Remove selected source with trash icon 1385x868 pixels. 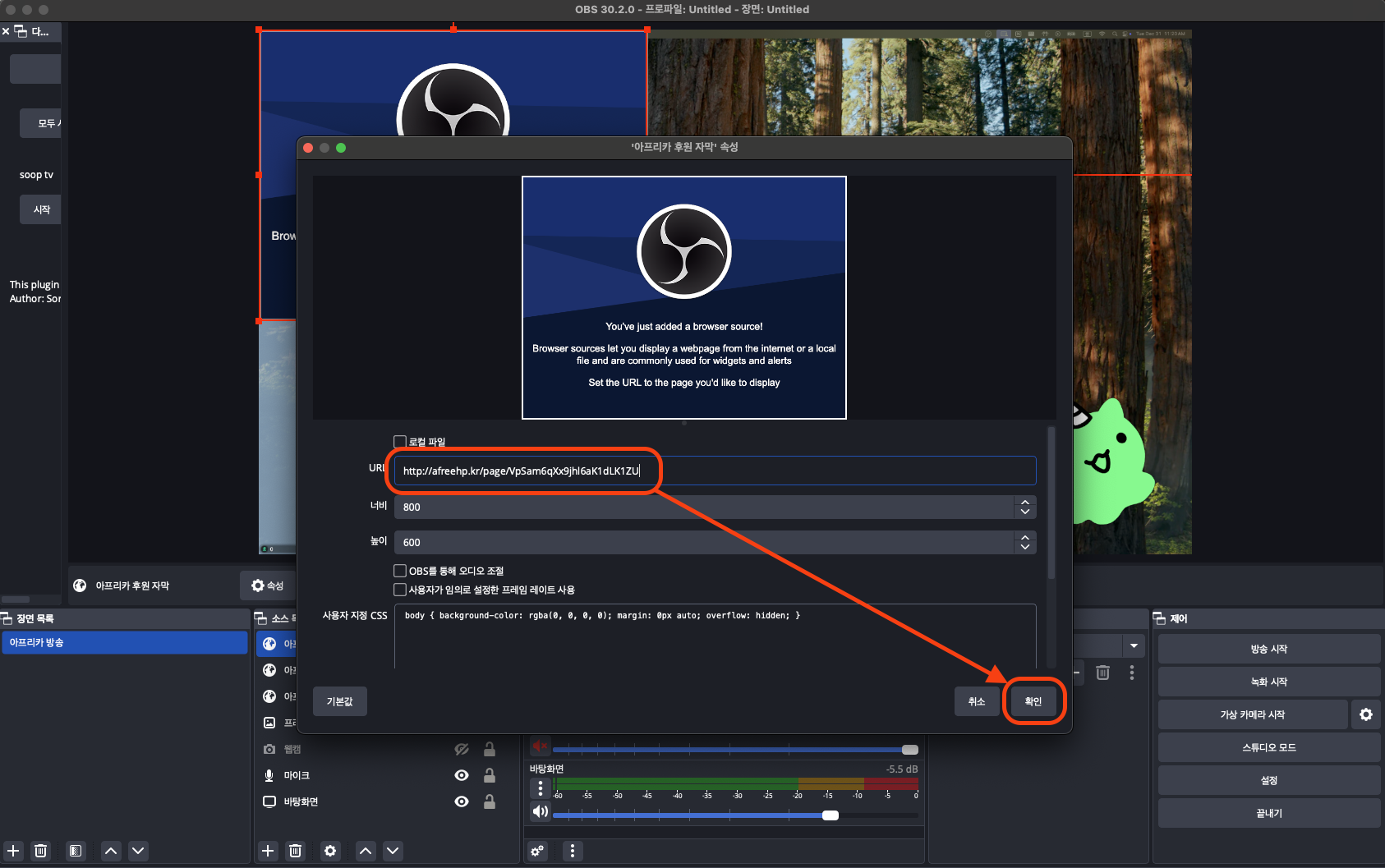[295, 851]
